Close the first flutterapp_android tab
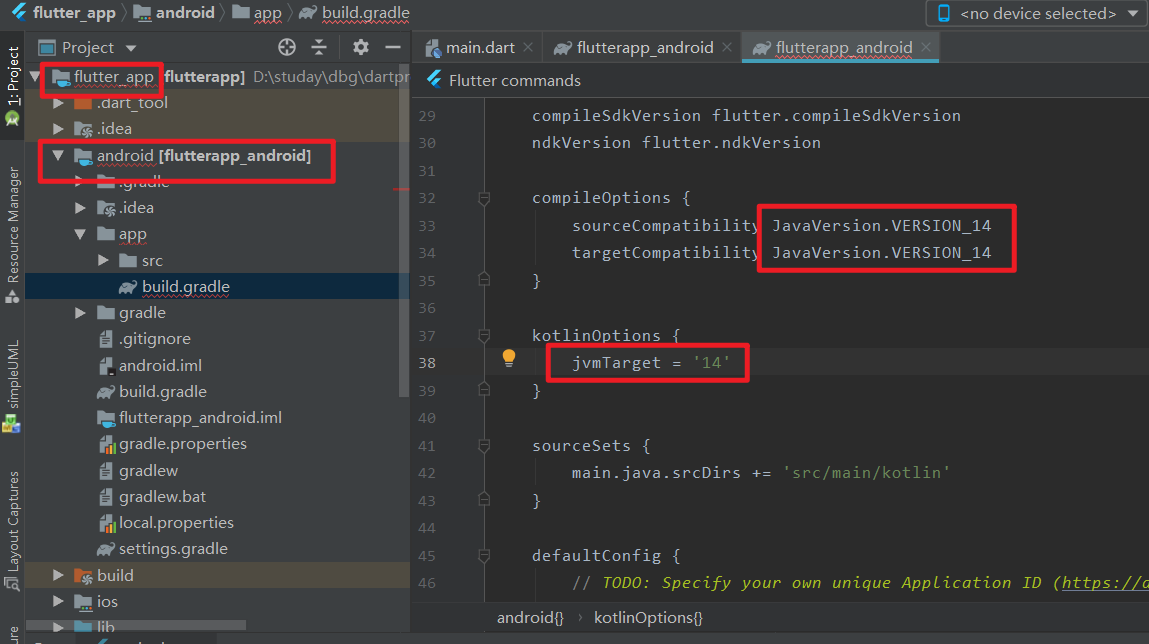Screen dimensions: 1149x644 726,47
